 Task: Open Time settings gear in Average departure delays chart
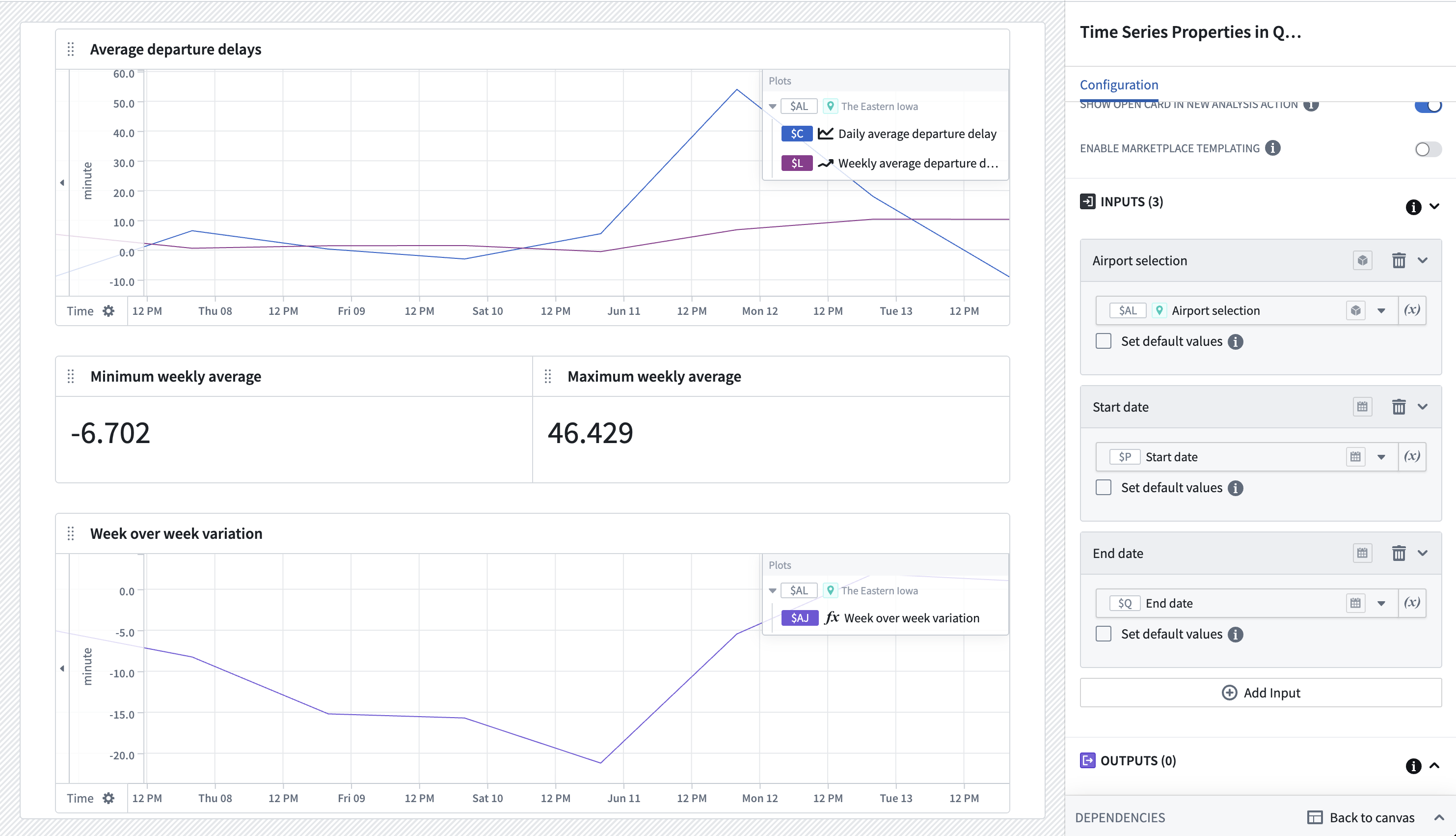pos(108,311)
